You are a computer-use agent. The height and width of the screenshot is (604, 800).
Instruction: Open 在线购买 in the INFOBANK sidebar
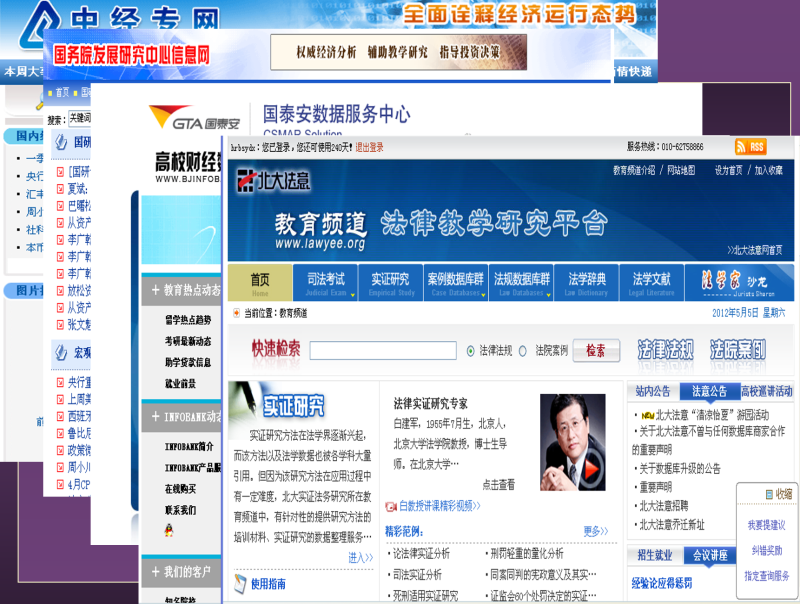pos(180,489)
